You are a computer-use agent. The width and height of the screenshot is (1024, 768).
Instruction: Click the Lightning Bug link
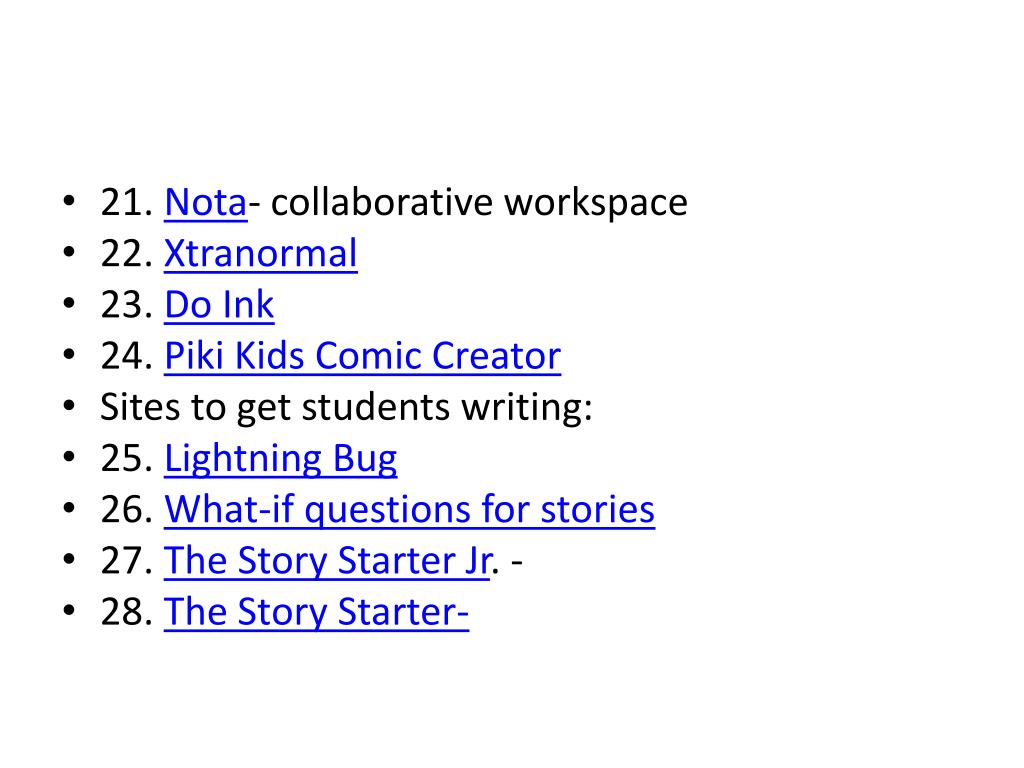281,459
